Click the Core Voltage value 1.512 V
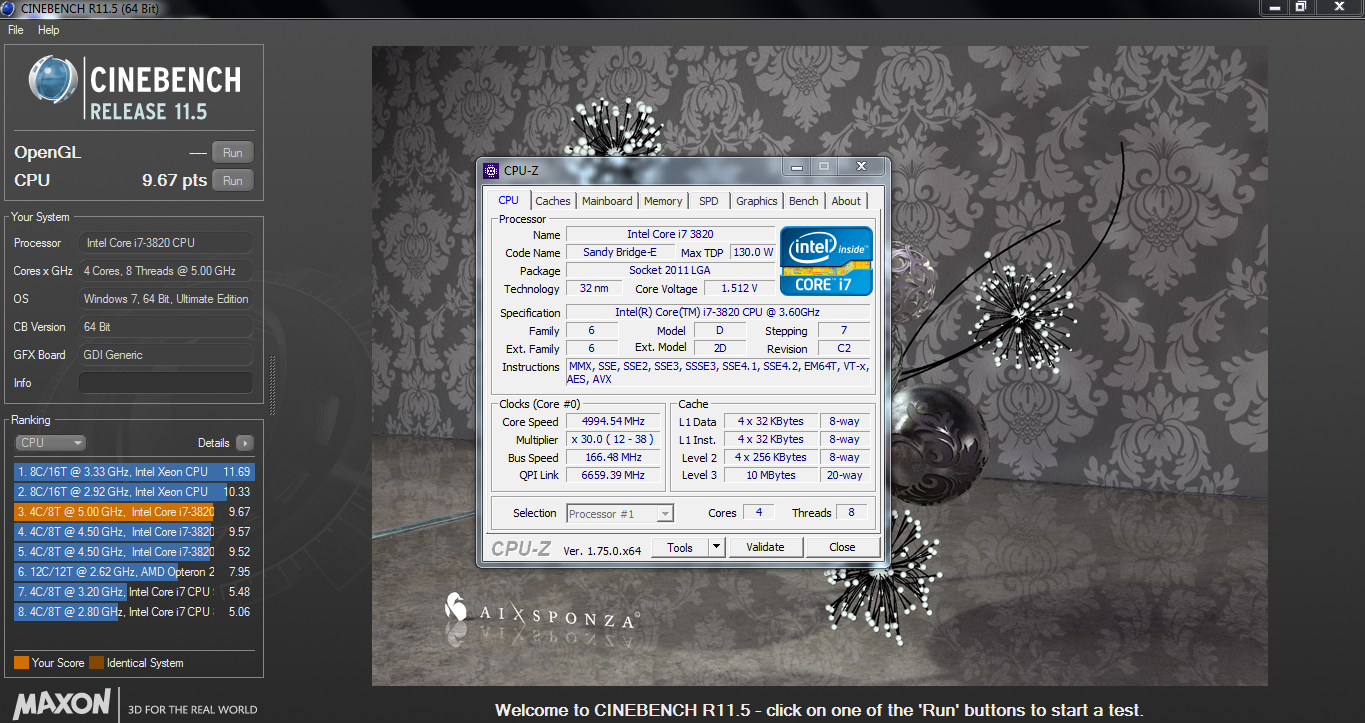The height and width of the screenshot is (723, 1365). 739,289
